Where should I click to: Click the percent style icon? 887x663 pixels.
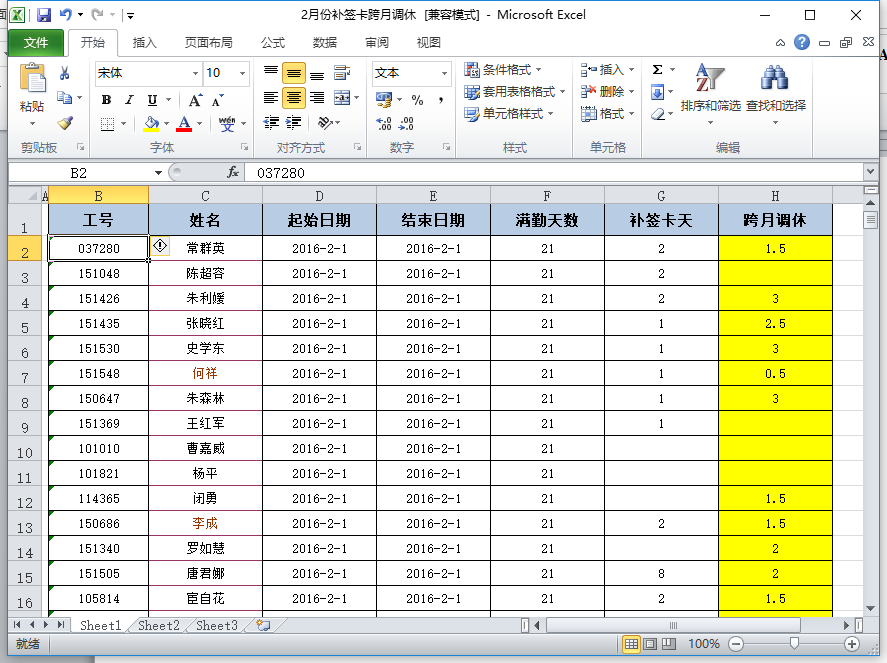click(417, 100)
